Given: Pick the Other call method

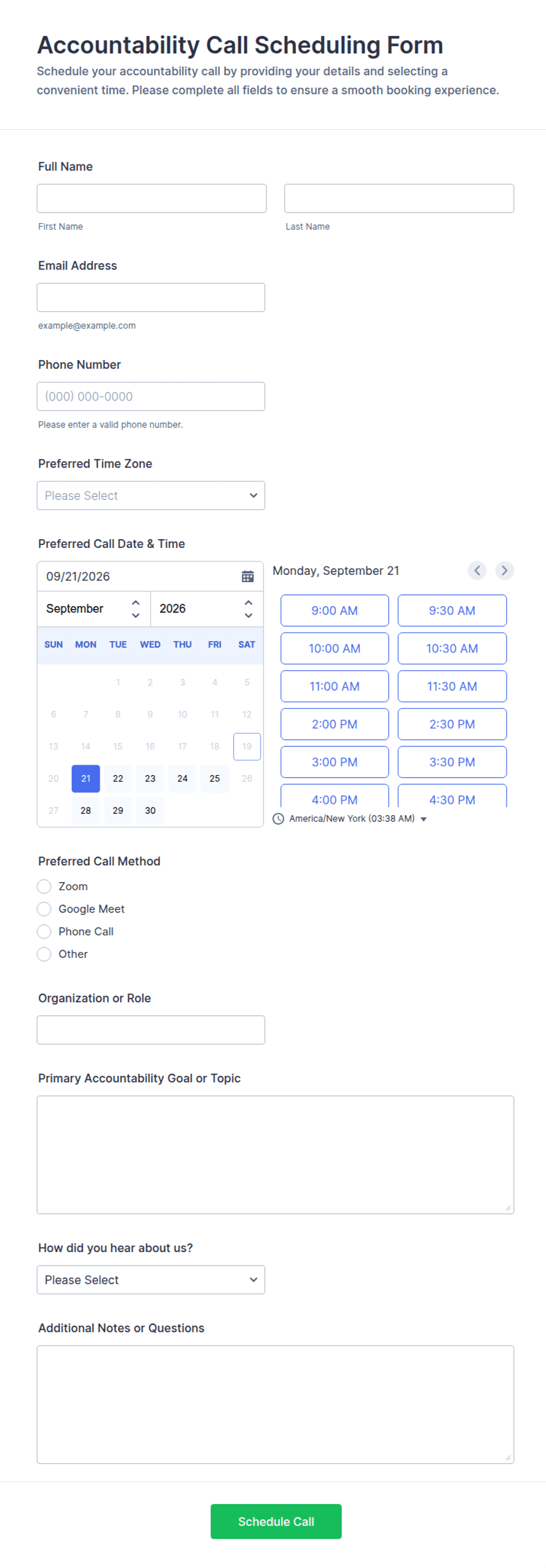Looking at the screenshot, I should 44,954.
